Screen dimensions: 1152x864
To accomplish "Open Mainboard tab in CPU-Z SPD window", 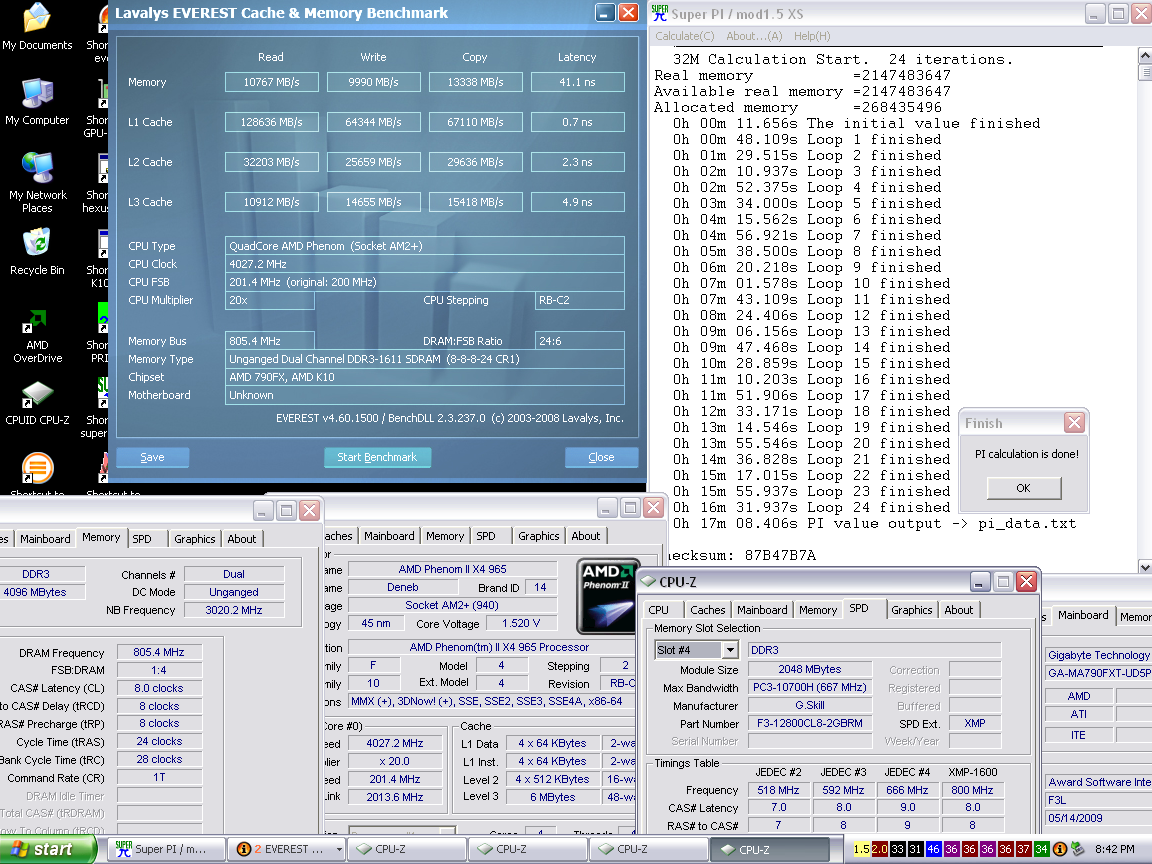I will [762, 610].
